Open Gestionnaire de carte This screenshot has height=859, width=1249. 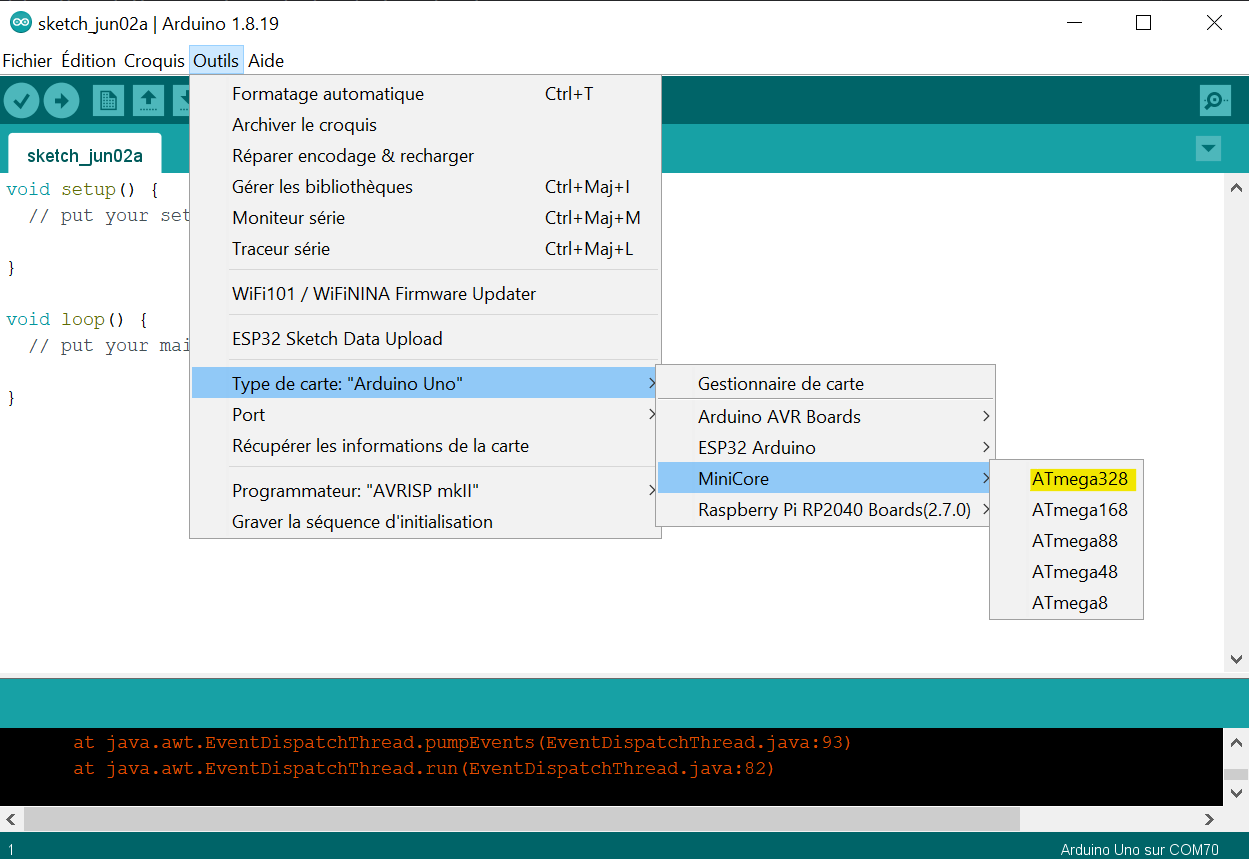coord(825,384)
